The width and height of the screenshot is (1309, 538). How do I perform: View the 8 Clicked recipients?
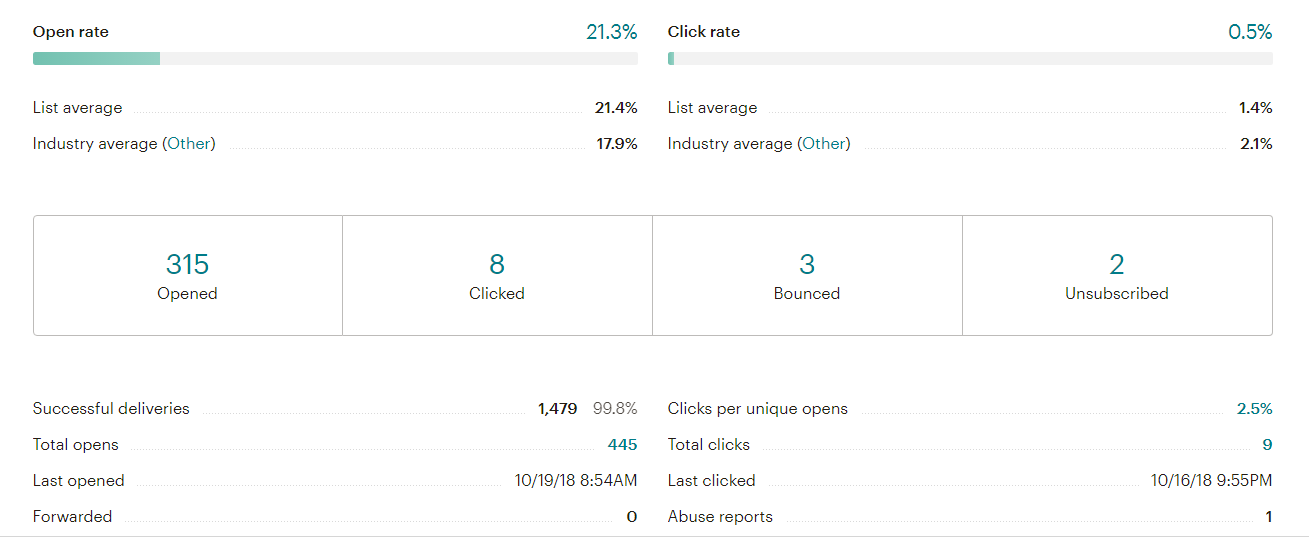pos(497,275)
